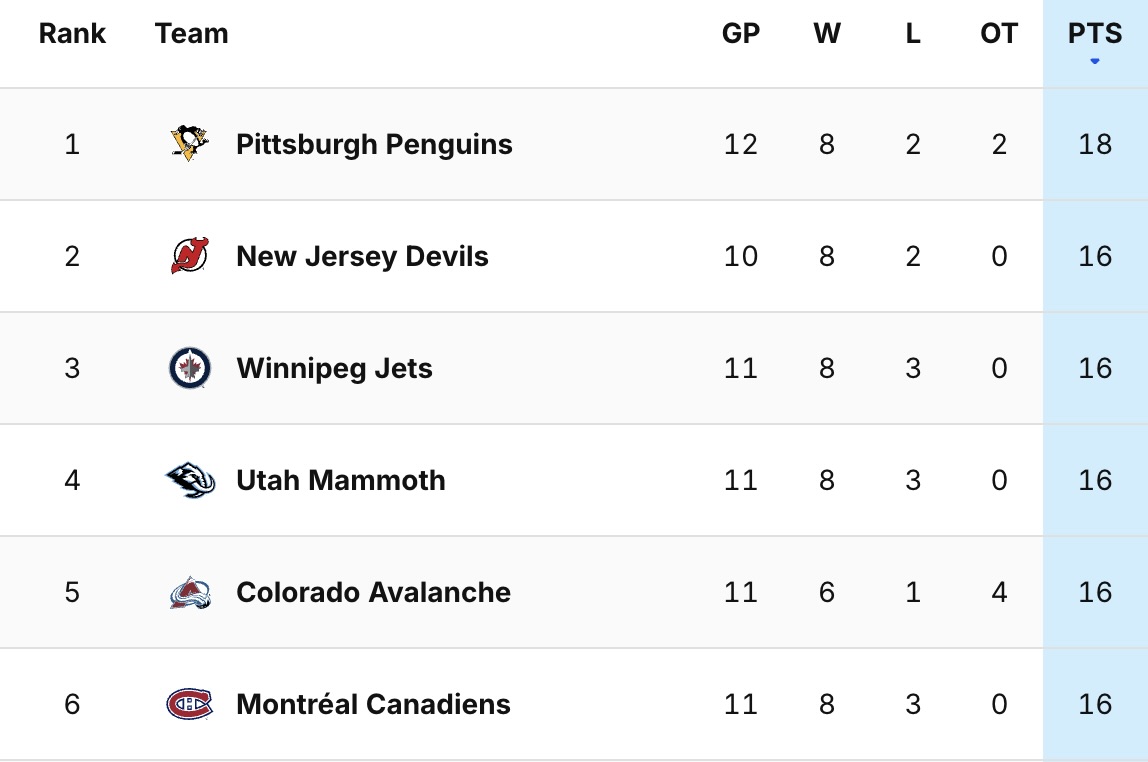Open Utah Mammoth team name link
The image size is (1148, 762).
tap(341, 480)
